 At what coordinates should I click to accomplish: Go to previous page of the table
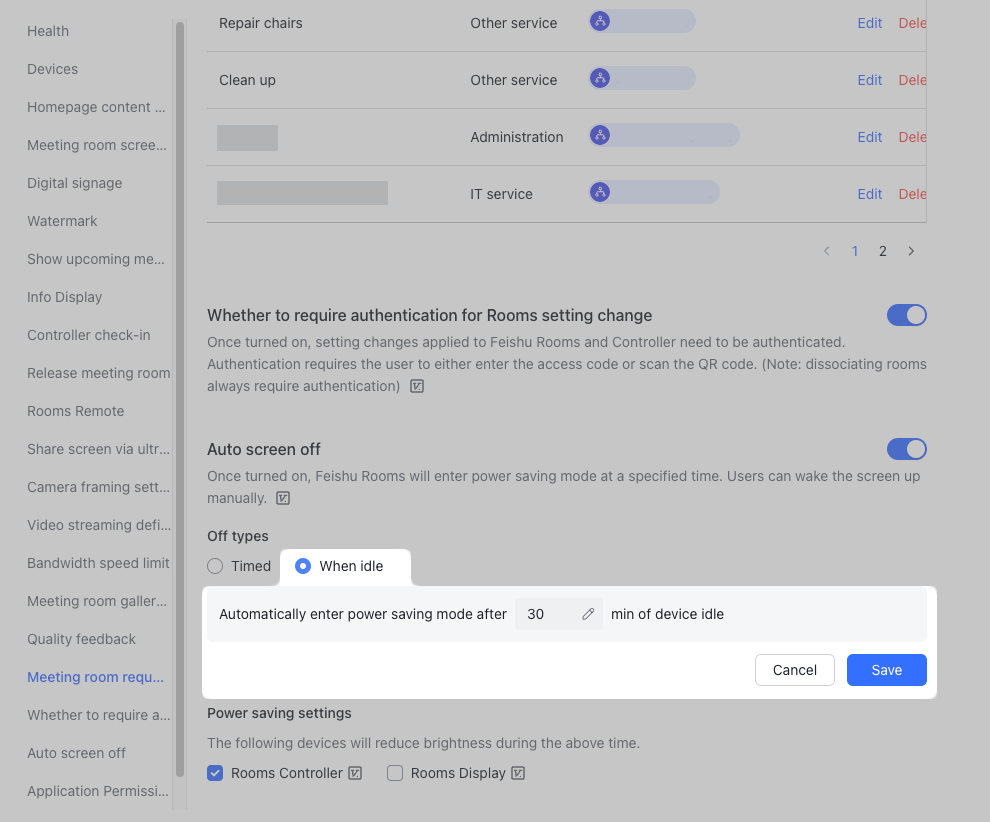pyautogui.click(x=827, y=252)
